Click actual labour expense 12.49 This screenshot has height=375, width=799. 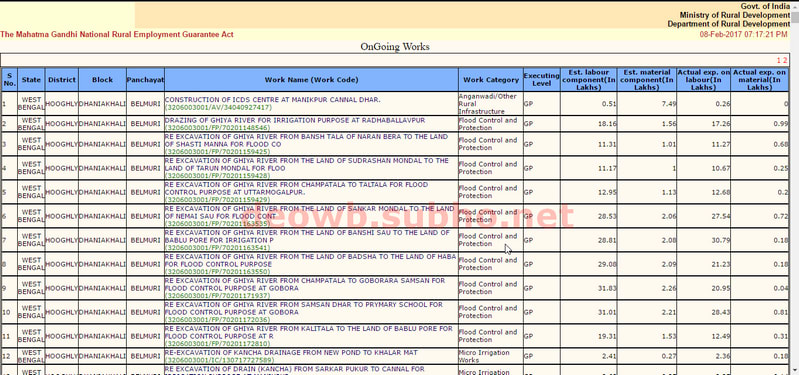pos(721,336)
